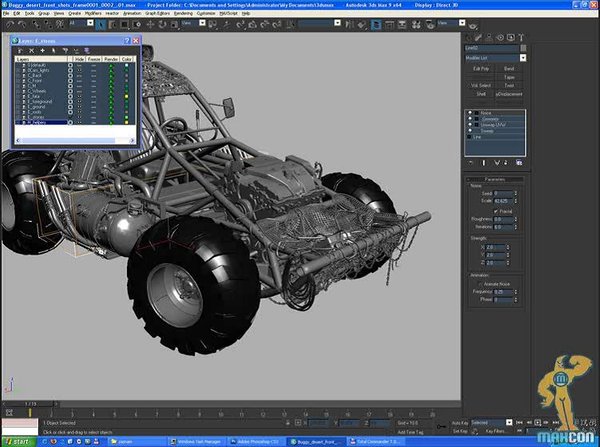The image size is (600, 447).
Task: Open the Display command panel tab
Action: click(x=510, y=38)
